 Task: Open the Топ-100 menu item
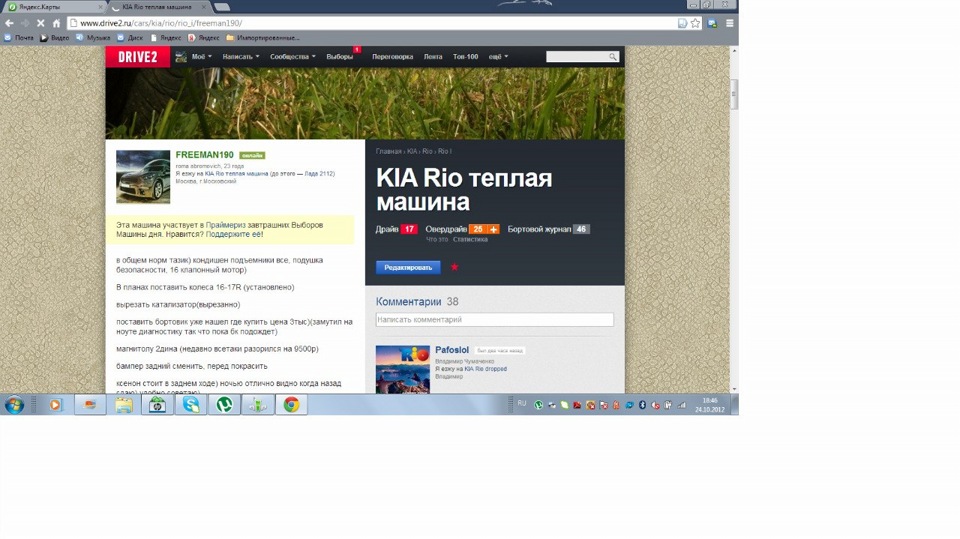pos(465,56)
